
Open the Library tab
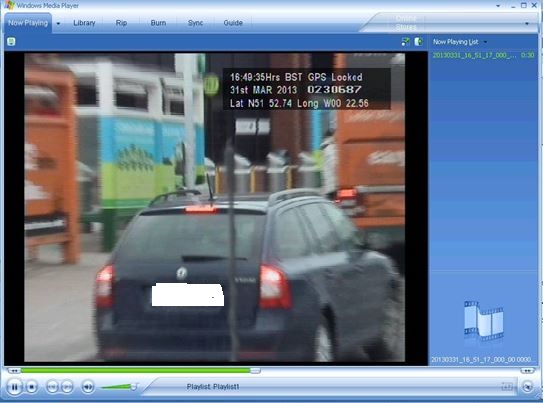[84, 23]
